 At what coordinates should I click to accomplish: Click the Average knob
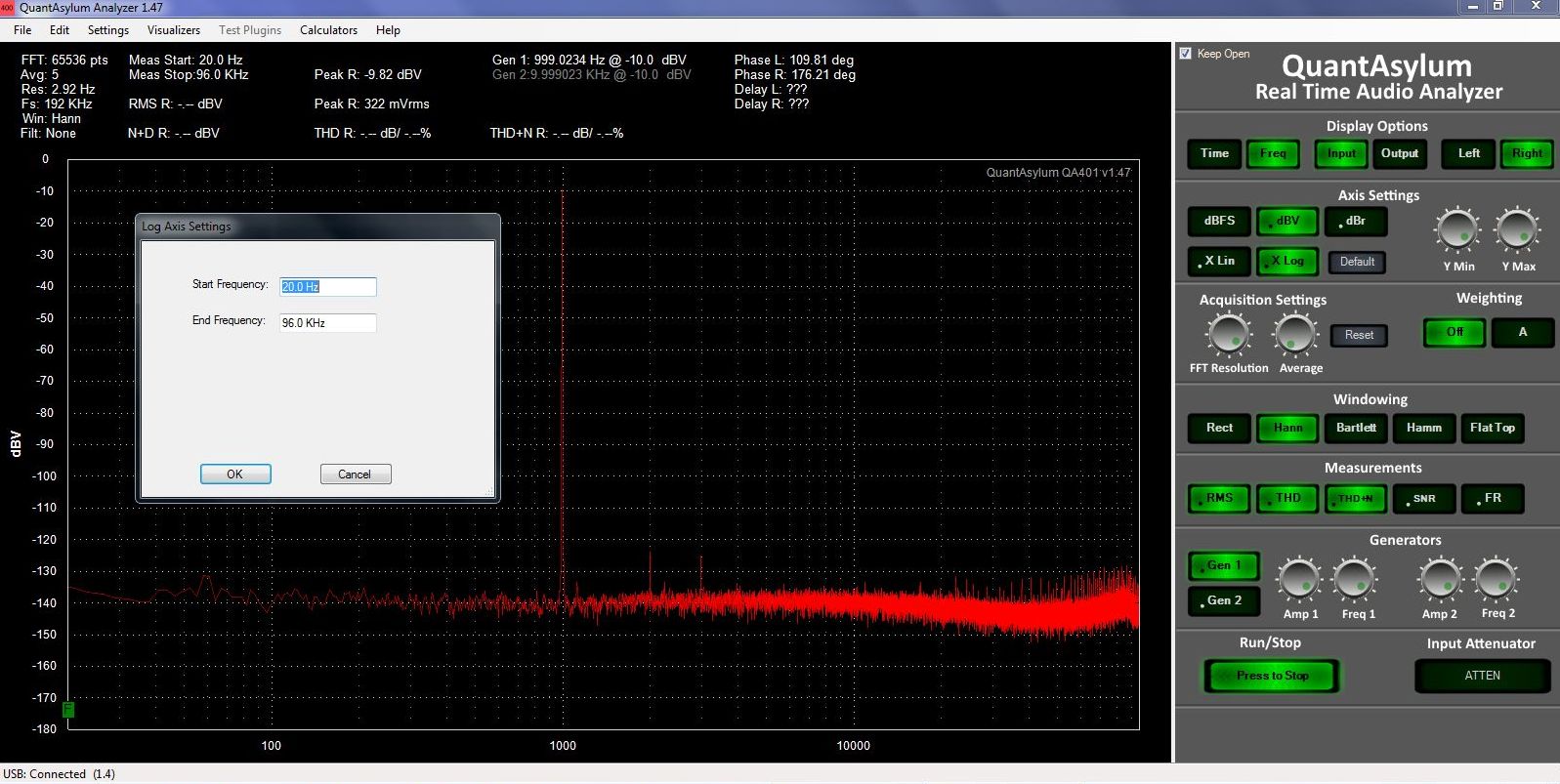[x=1296, y=335]
